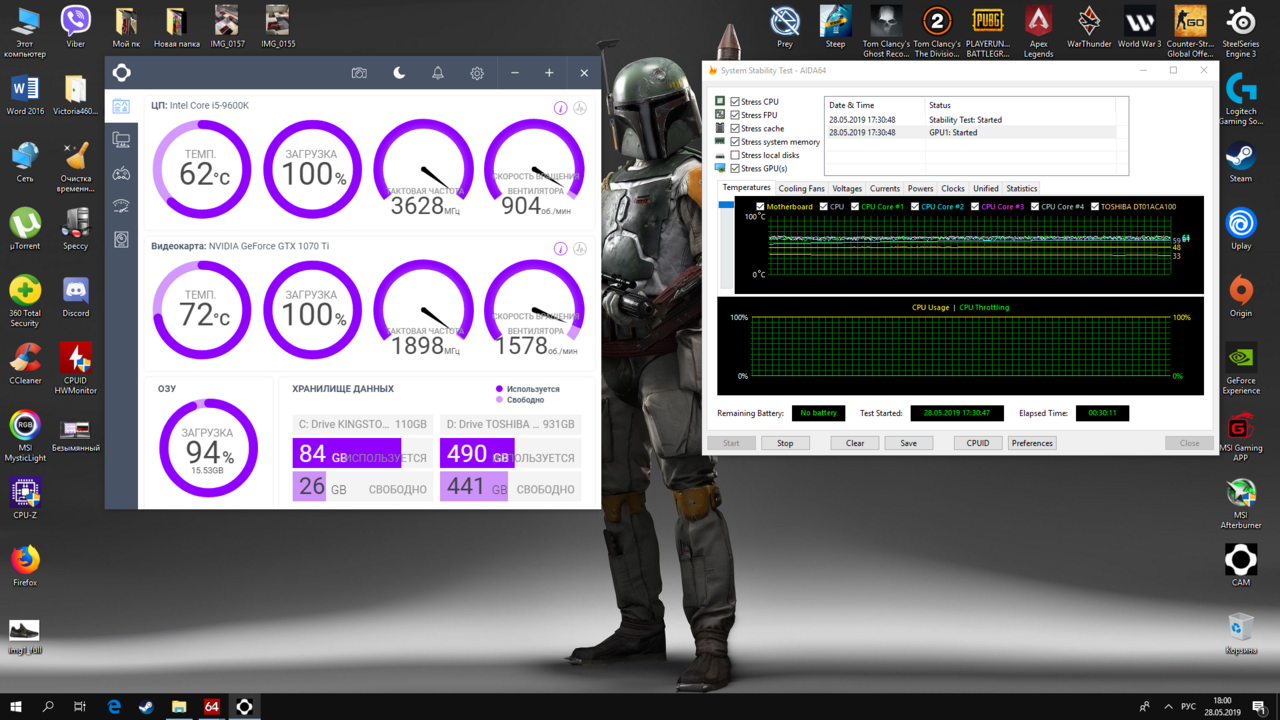Select the WarThunder desktop icon

coord(1089,27)
